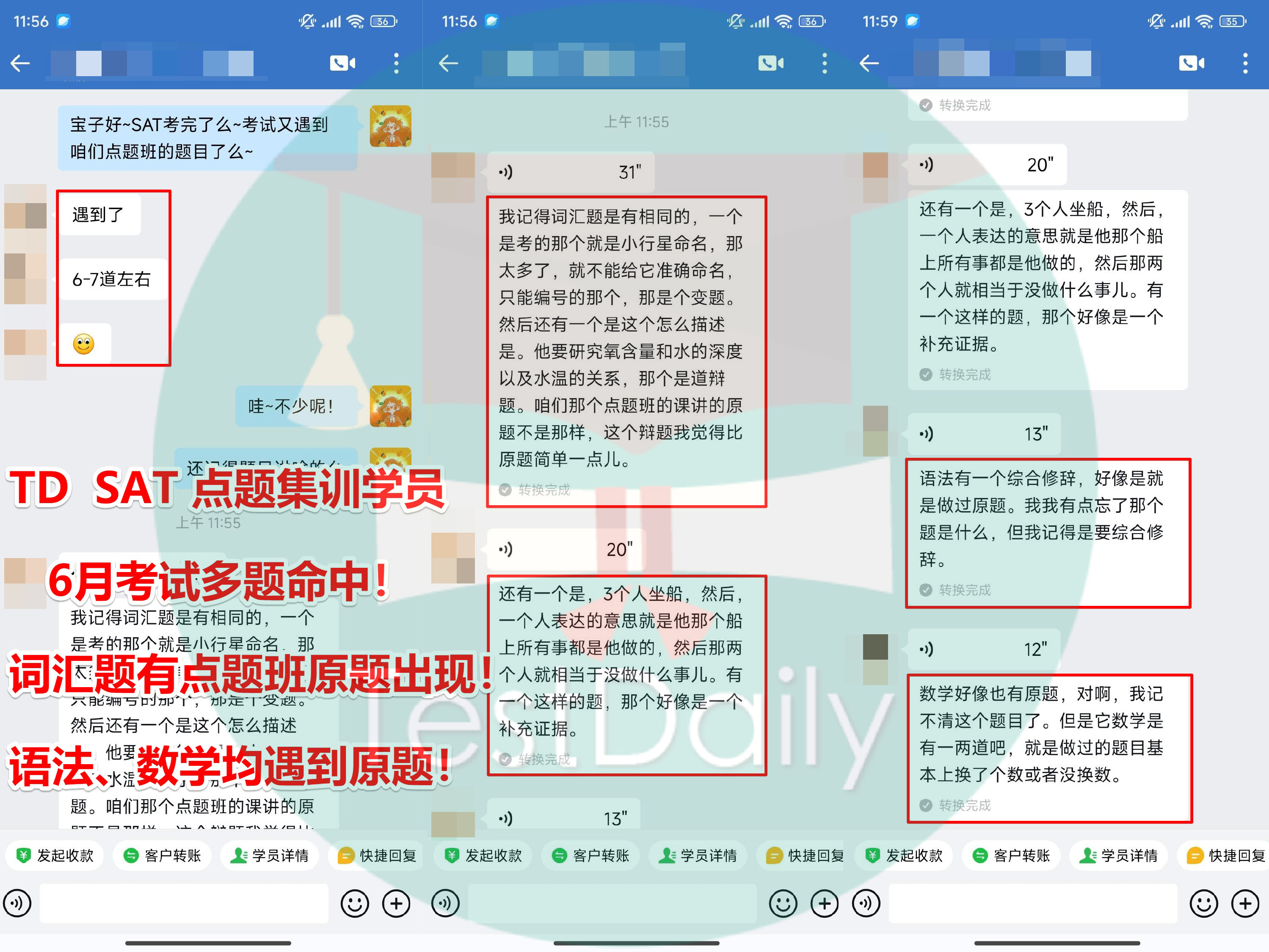Viewport: 1269px width, 952px height.
Task: Play the 12" voice message in the 11:59 chat
Action: [984, 649]
